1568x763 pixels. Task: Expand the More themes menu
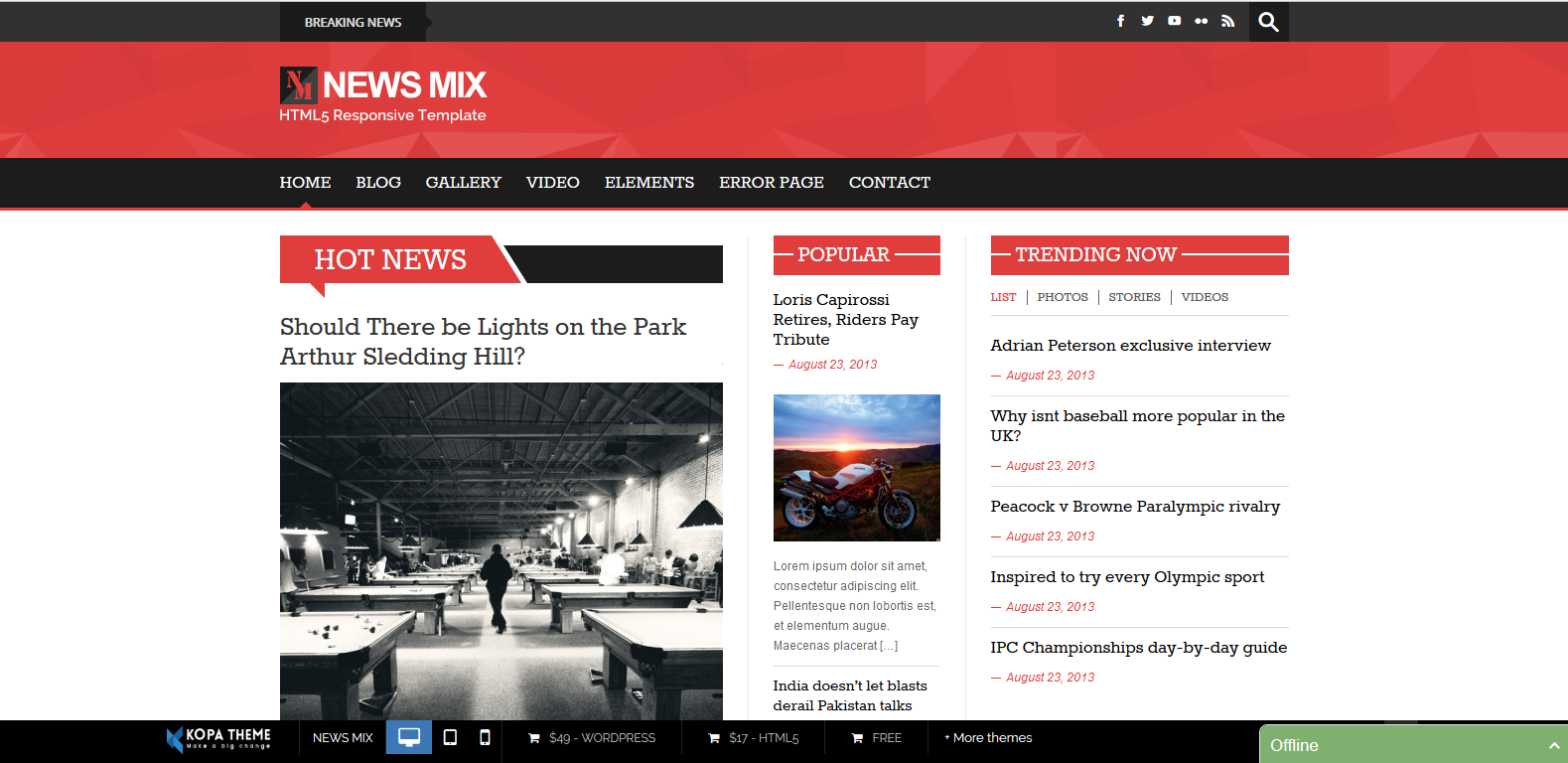988,738
